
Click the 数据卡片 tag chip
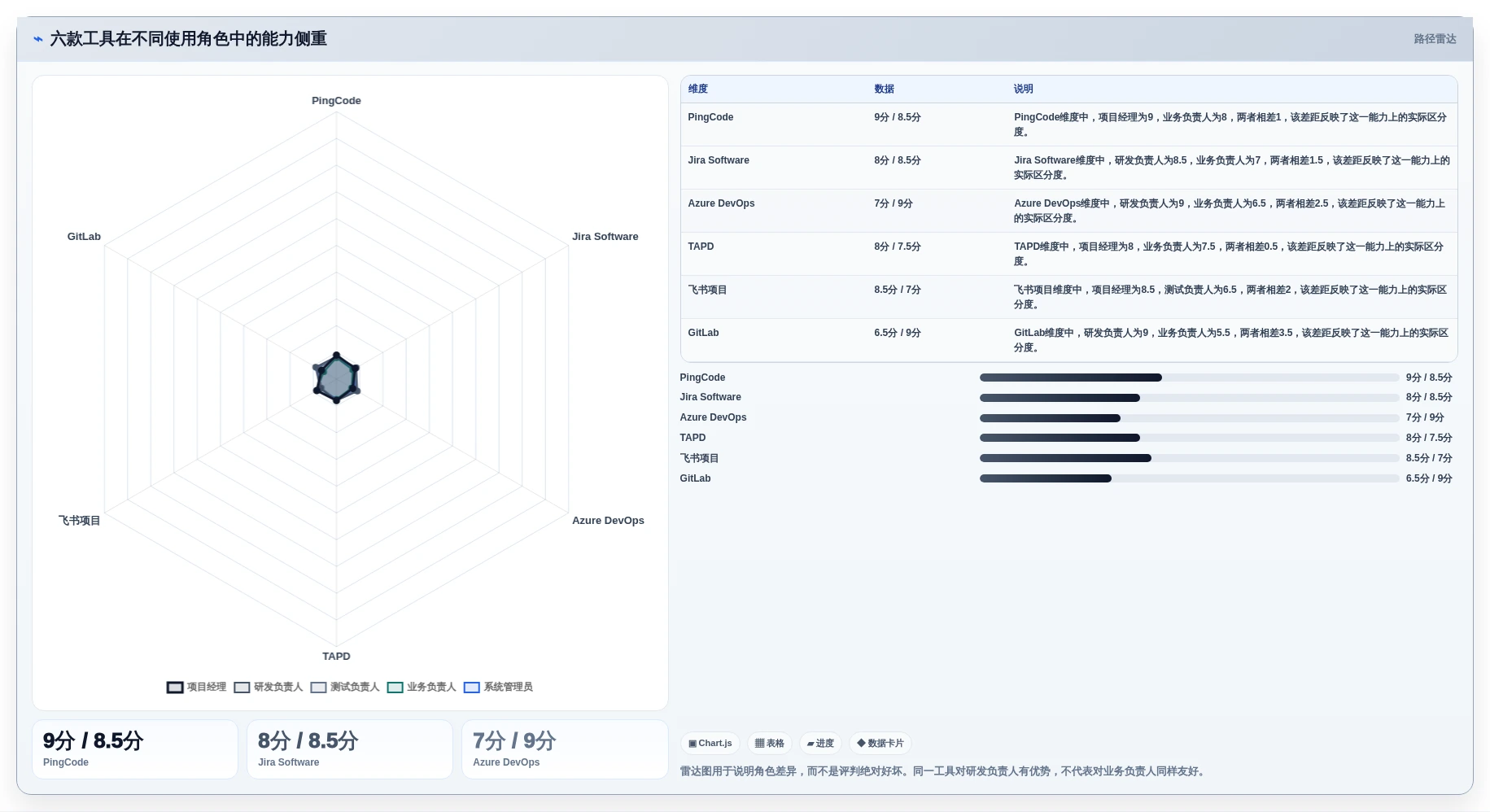880,744
